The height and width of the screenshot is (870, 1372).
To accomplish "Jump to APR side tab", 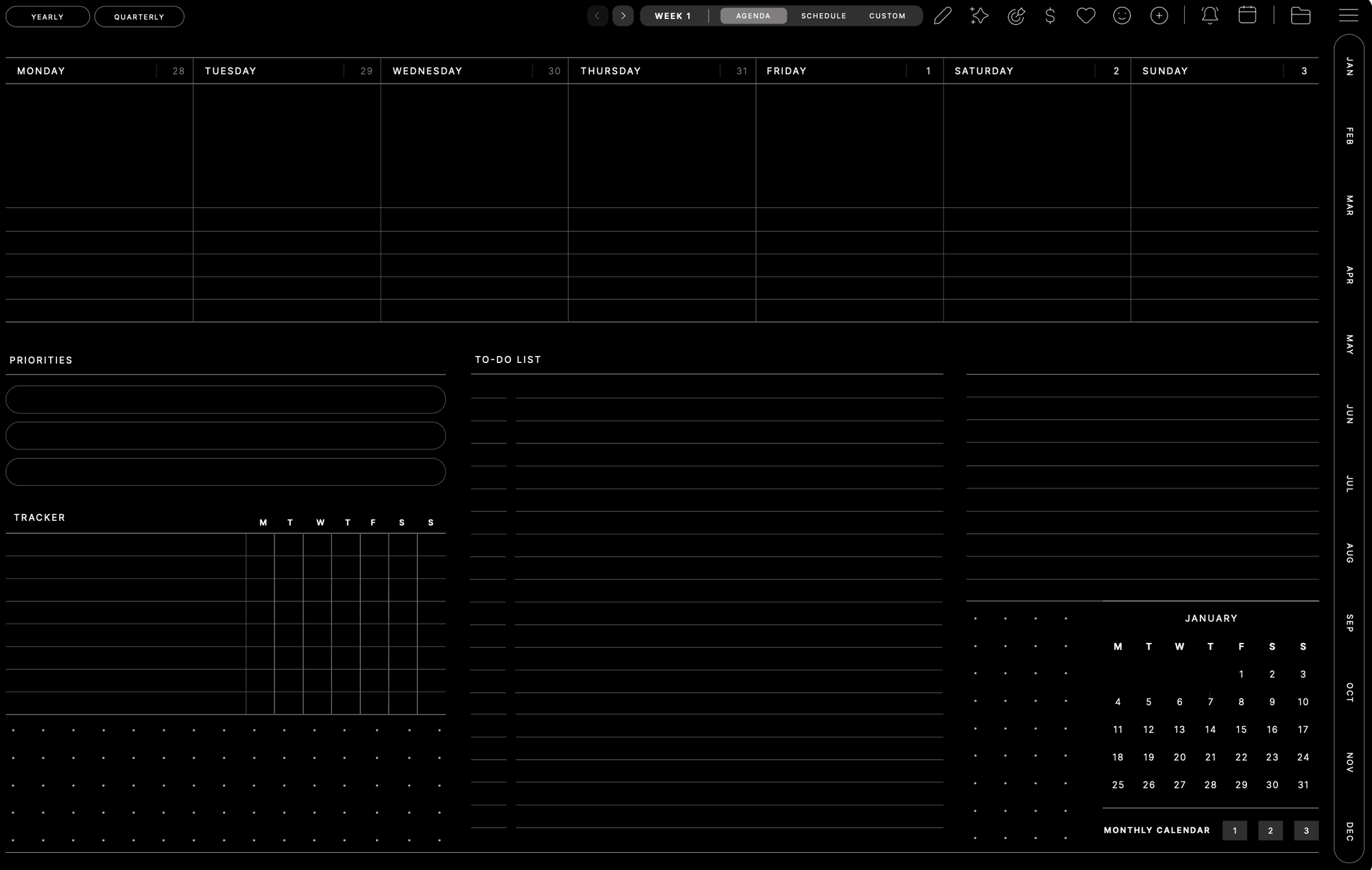I will click(1349, 275).
